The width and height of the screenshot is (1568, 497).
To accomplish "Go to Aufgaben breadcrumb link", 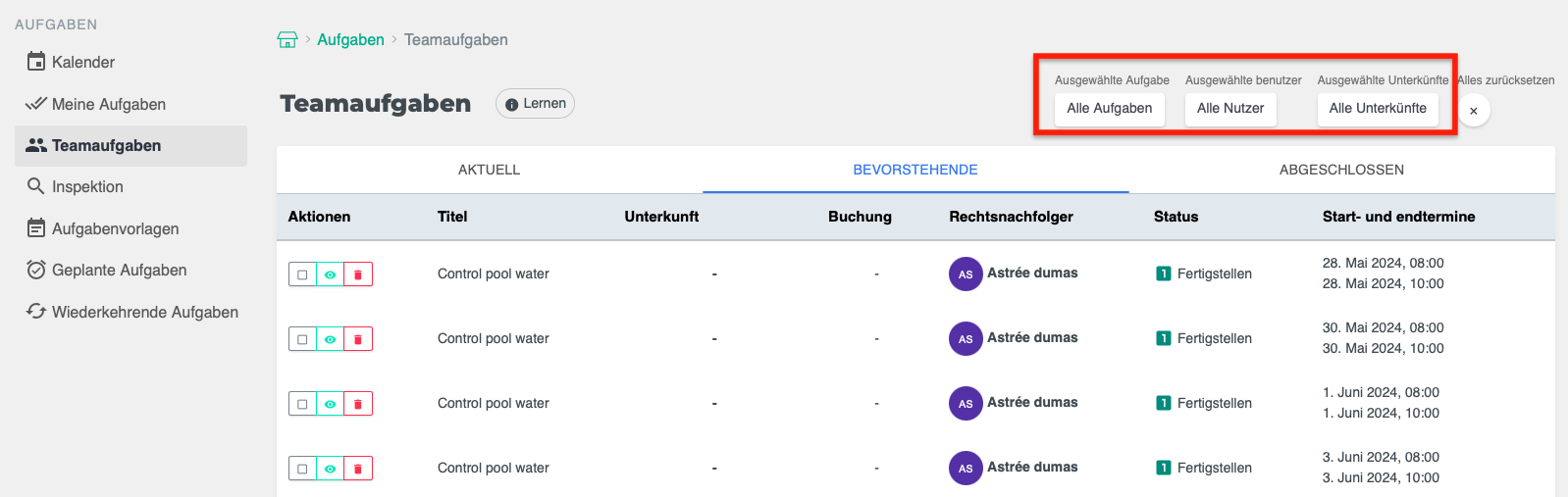I will coord(350,40).
